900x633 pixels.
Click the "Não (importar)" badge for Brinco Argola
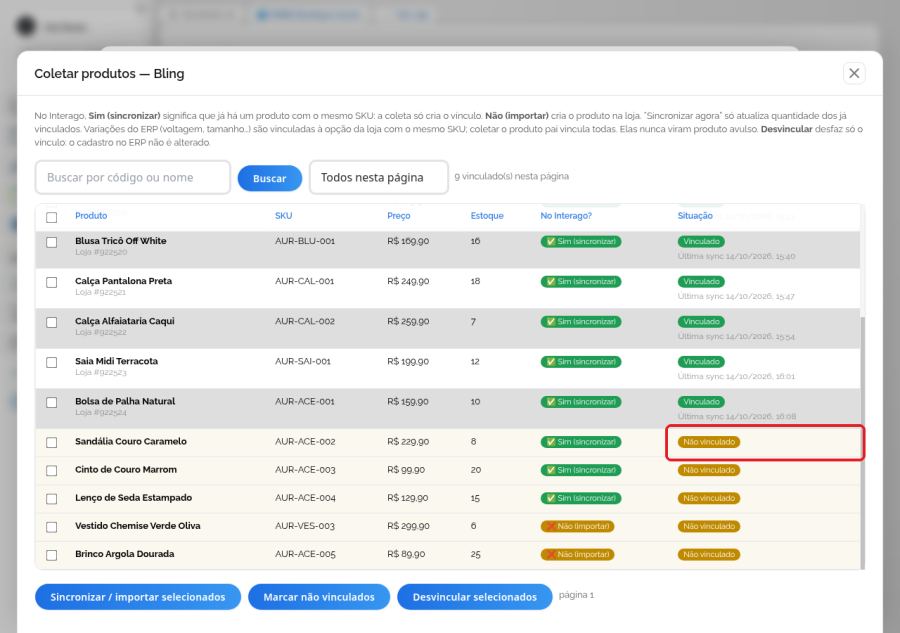(577, 554)
